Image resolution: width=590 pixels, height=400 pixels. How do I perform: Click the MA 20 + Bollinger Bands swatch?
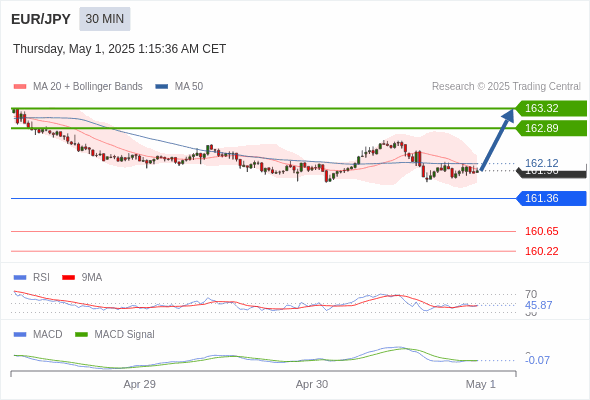coord(20,87)
